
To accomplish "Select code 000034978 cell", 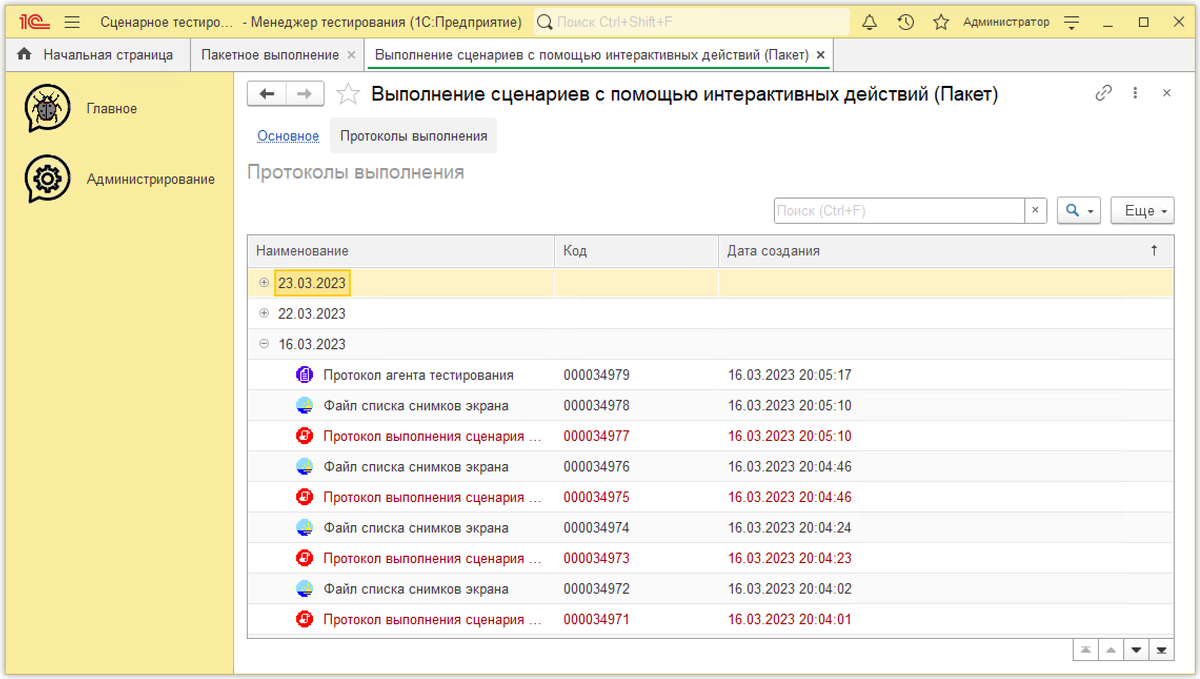I will 636,406.
